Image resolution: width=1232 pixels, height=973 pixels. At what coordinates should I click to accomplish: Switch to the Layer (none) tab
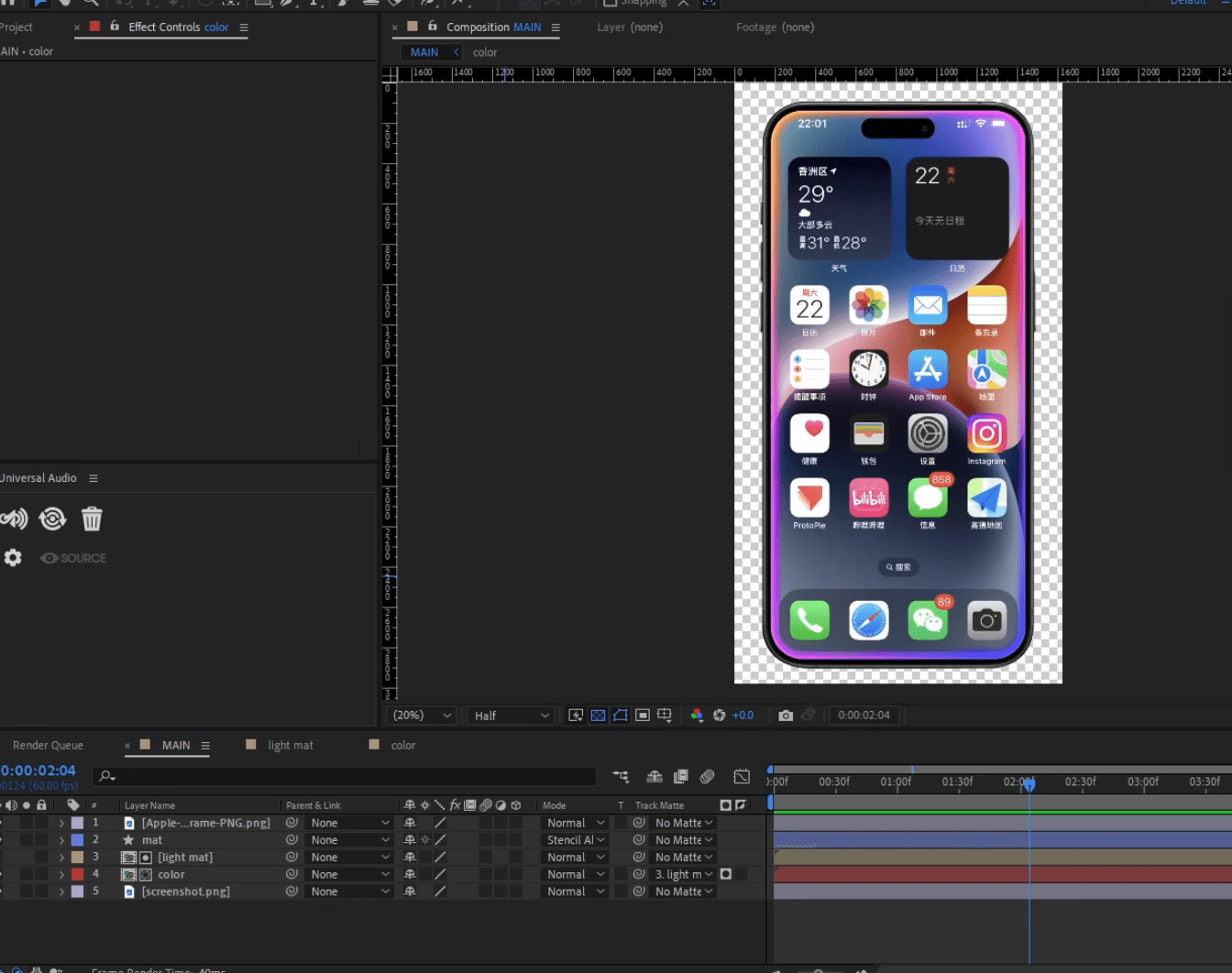[x=630, y=27]
